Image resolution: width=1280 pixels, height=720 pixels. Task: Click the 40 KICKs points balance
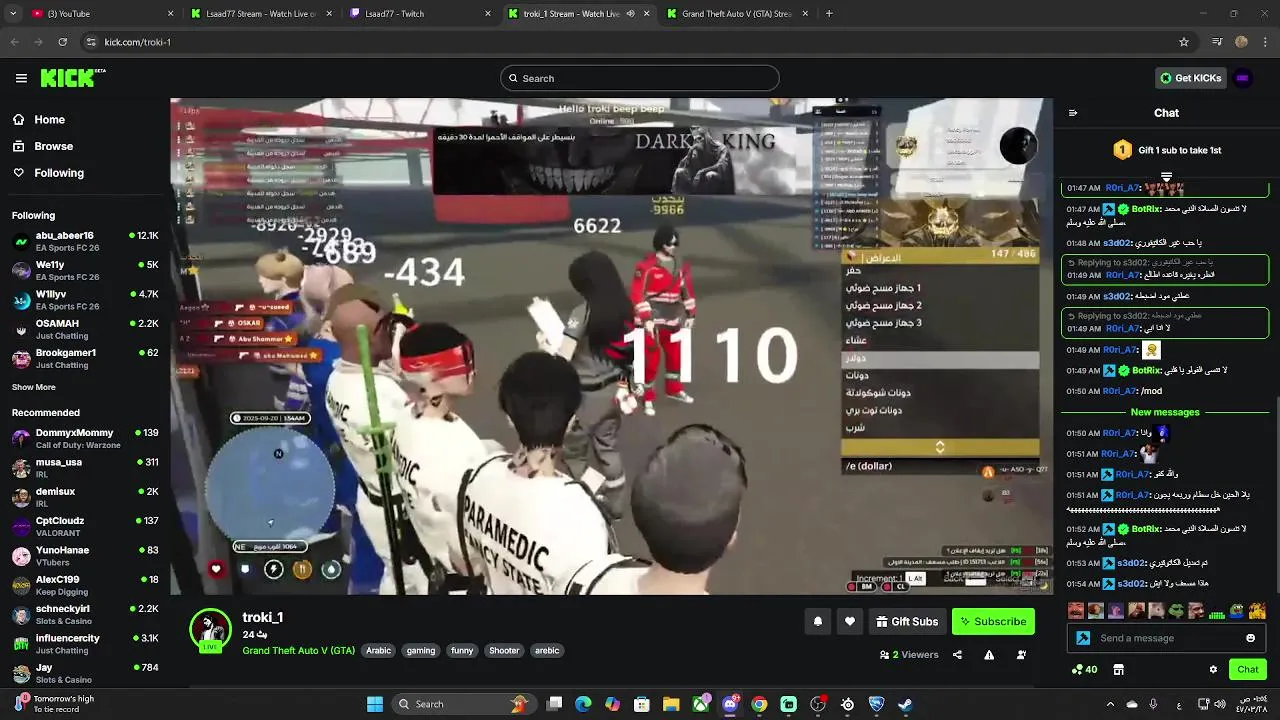pos(1084,669)
